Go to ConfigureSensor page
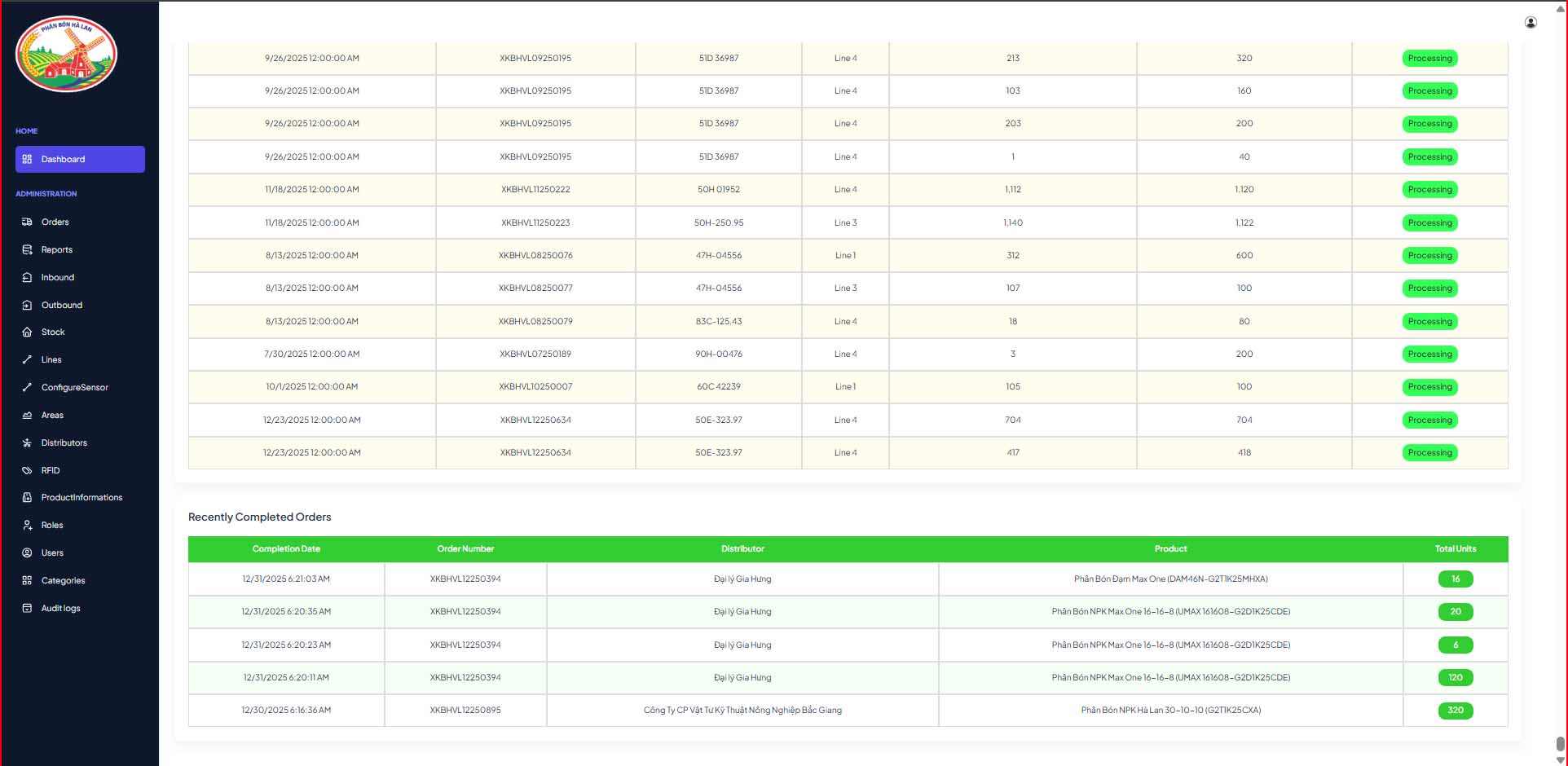The height and width of the screenshot is (766, 1568). (74, 387)
